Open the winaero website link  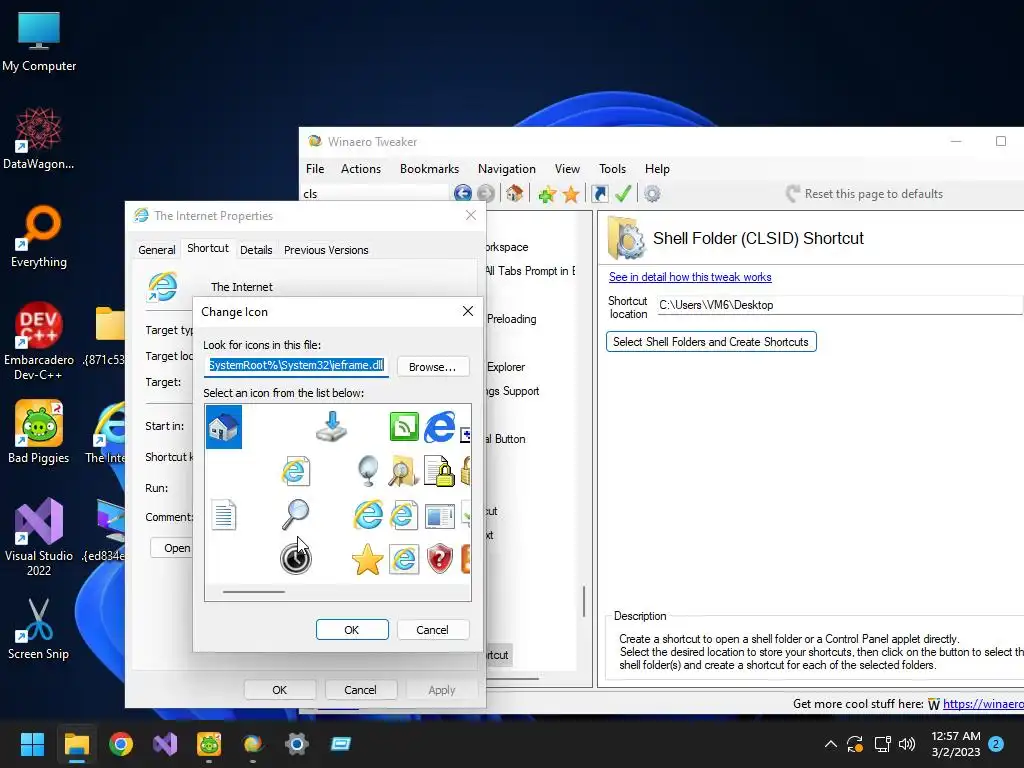983,703
